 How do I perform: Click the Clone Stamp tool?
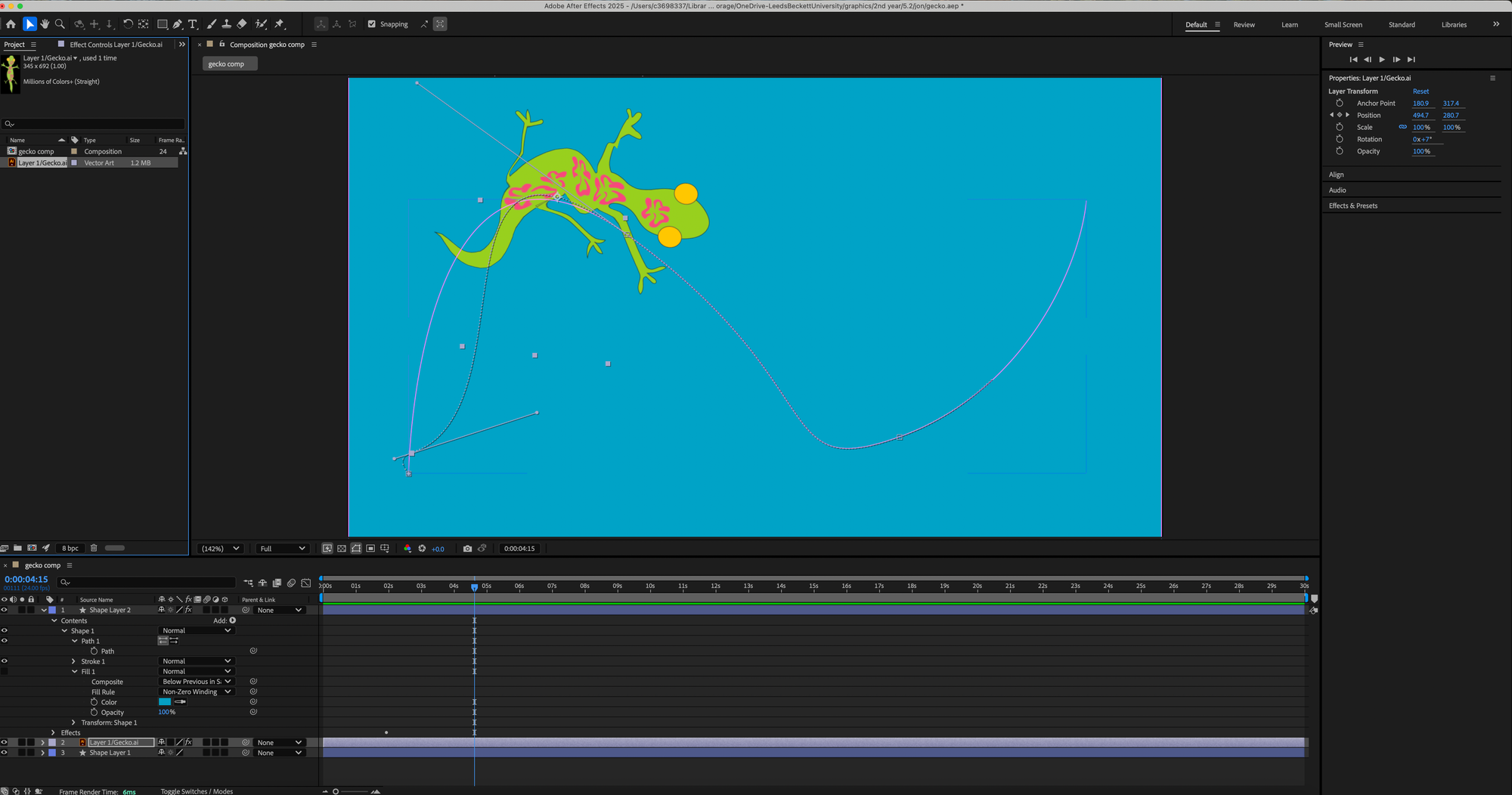click(226, 24)
